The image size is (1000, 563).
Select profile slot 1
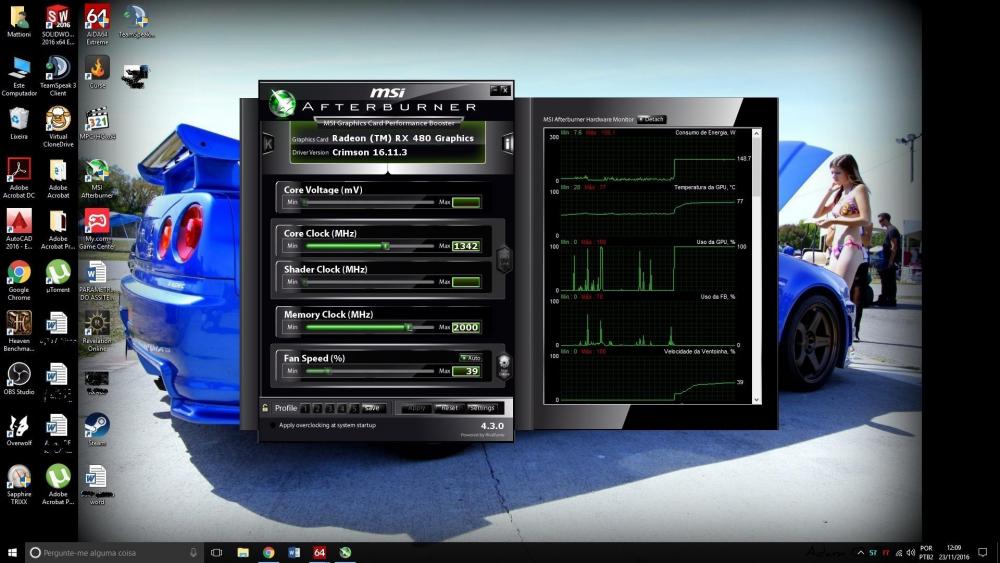click(305, 408)
